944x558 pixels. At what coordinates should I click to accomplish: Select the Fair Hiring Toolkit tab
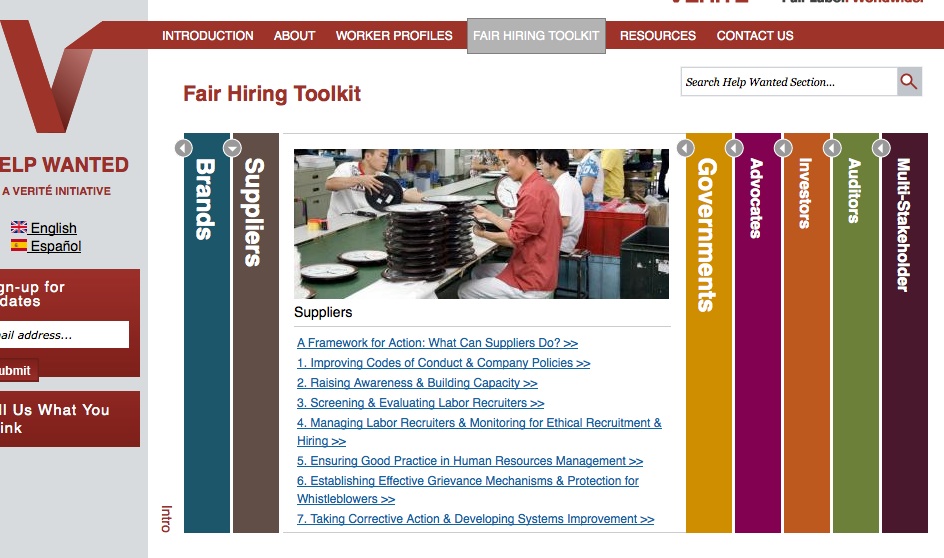click(536, 36)
